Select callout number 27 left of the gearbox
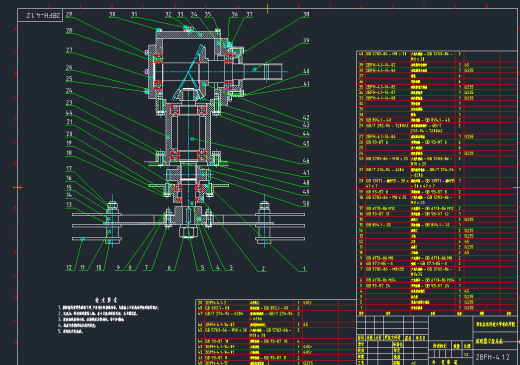Image resolution: width=520 pixels, height=365 pixels. (69, 50)
